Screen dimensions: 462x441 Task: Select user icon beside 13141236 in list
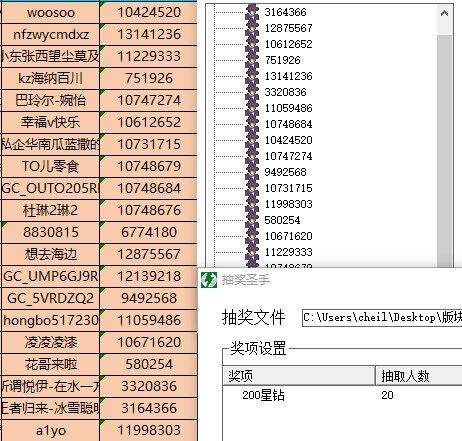tap(252, 76)
